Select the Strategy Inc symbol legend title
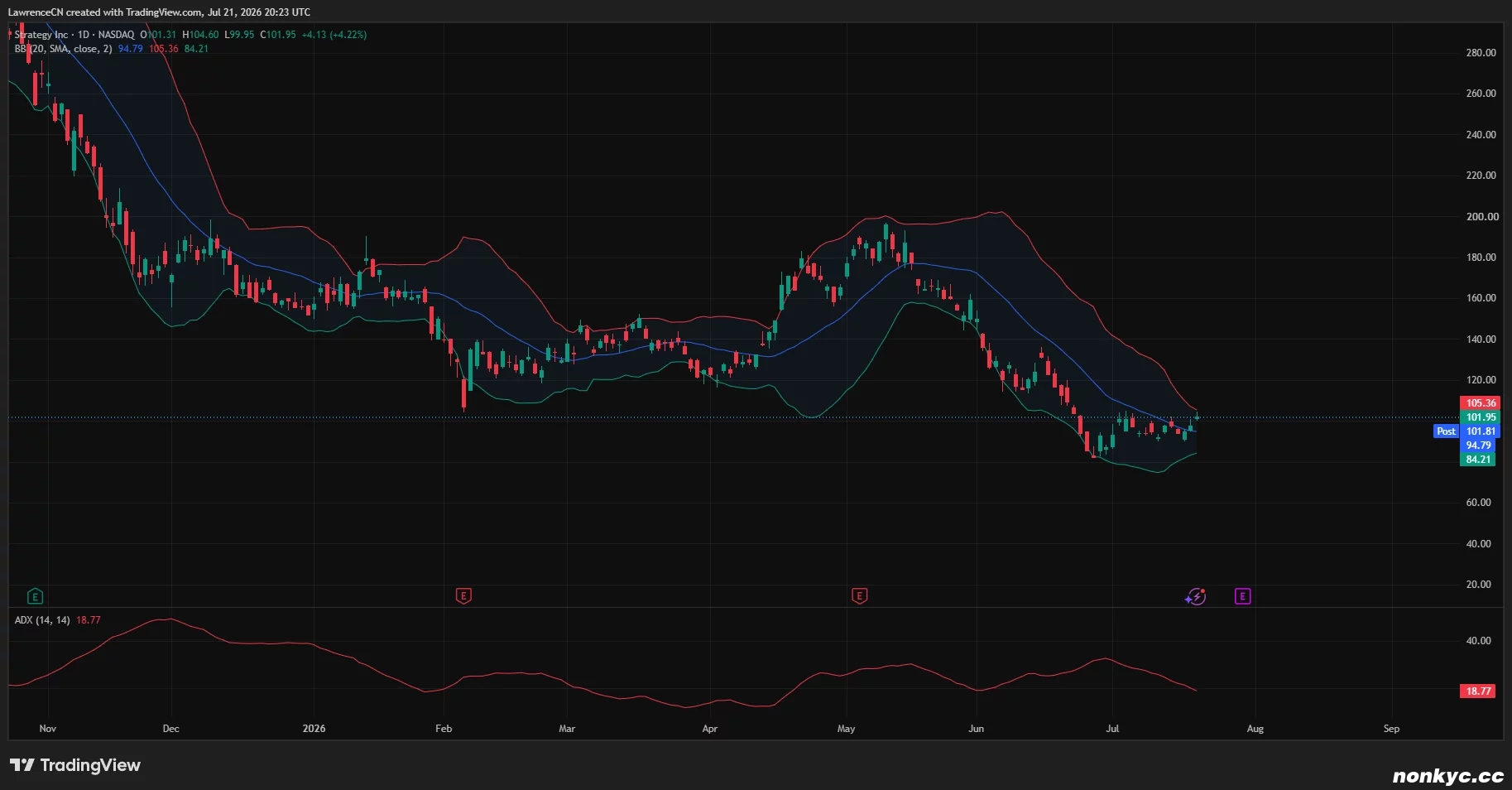Screen dimensions: 1512x790 click(41, 35)
